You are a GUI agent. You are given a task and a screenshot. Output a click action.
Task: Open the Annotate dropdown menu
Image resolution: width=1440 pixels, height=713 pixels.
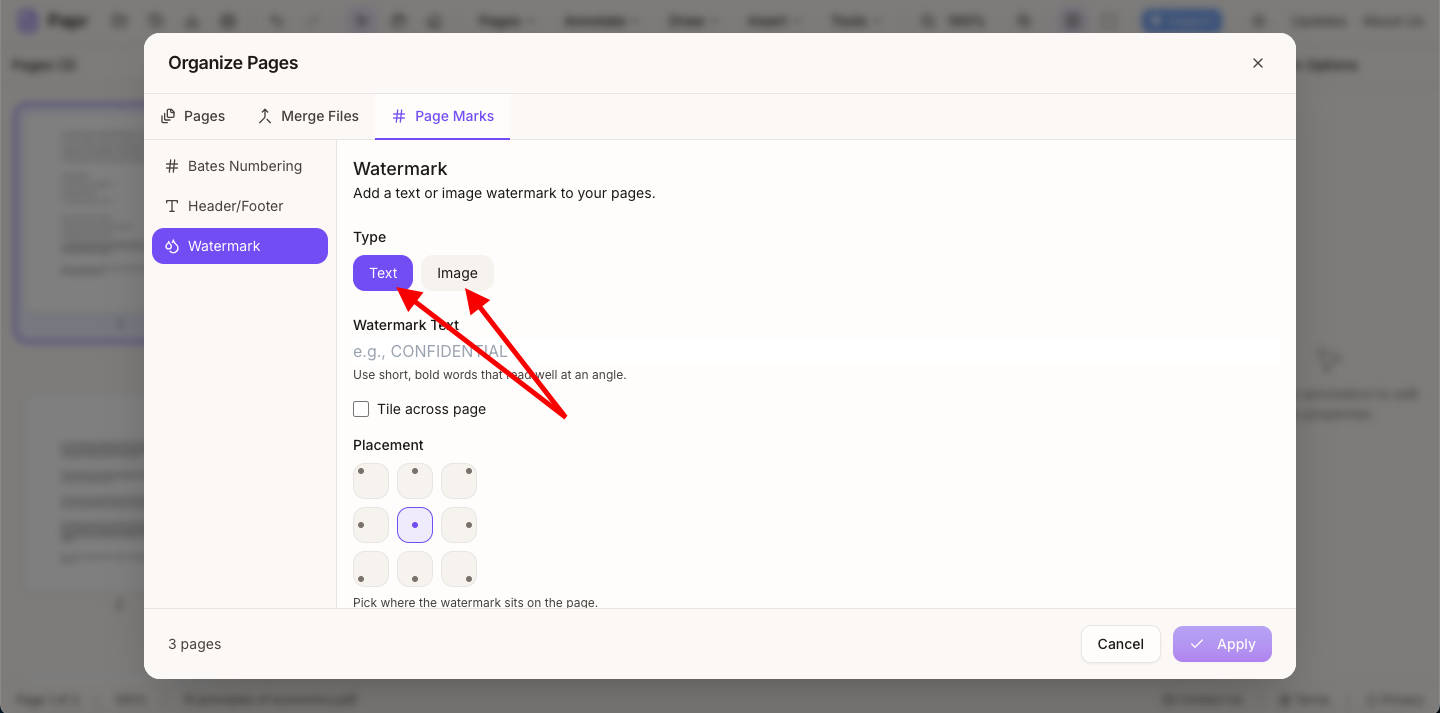click(601, 20)
